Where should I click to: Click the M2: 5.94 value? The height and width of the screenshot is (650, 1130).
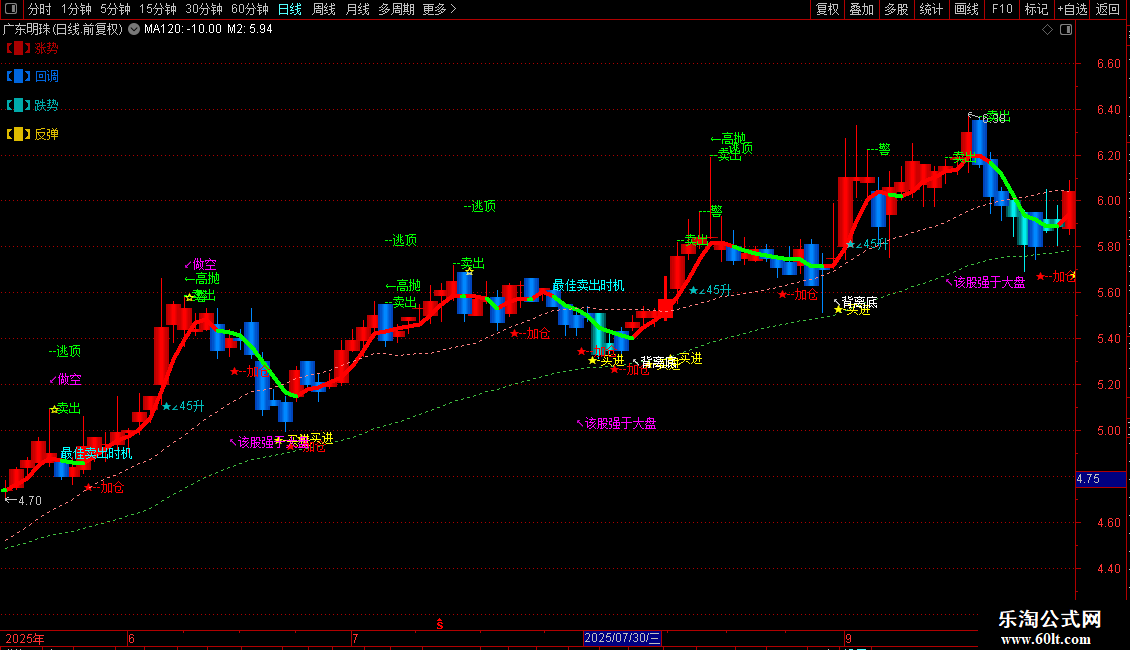(x=249, y=30)
